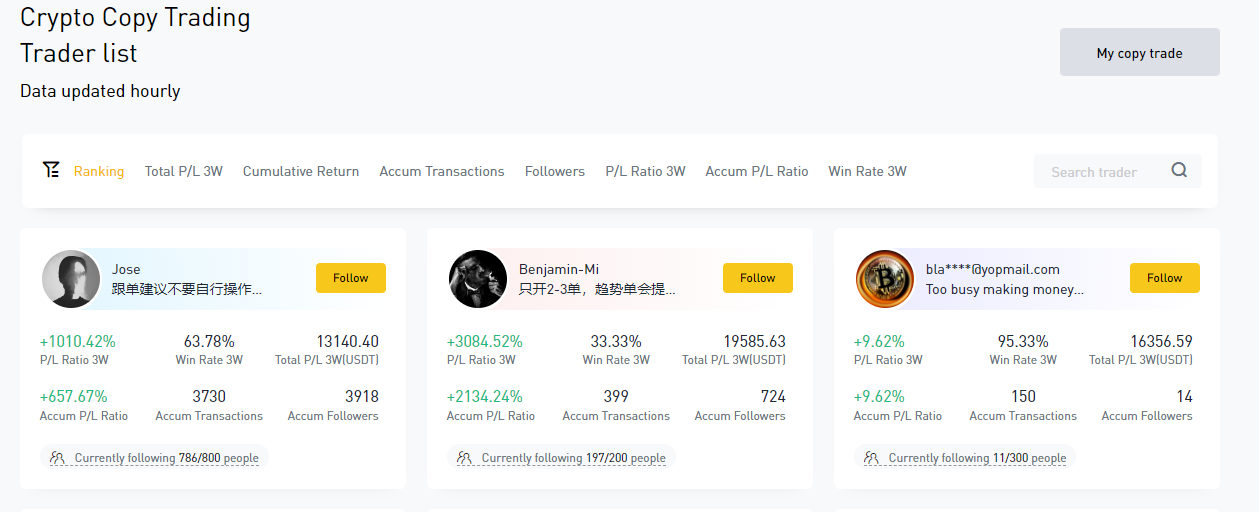Click the people icon in Jose's following badge

57,458
